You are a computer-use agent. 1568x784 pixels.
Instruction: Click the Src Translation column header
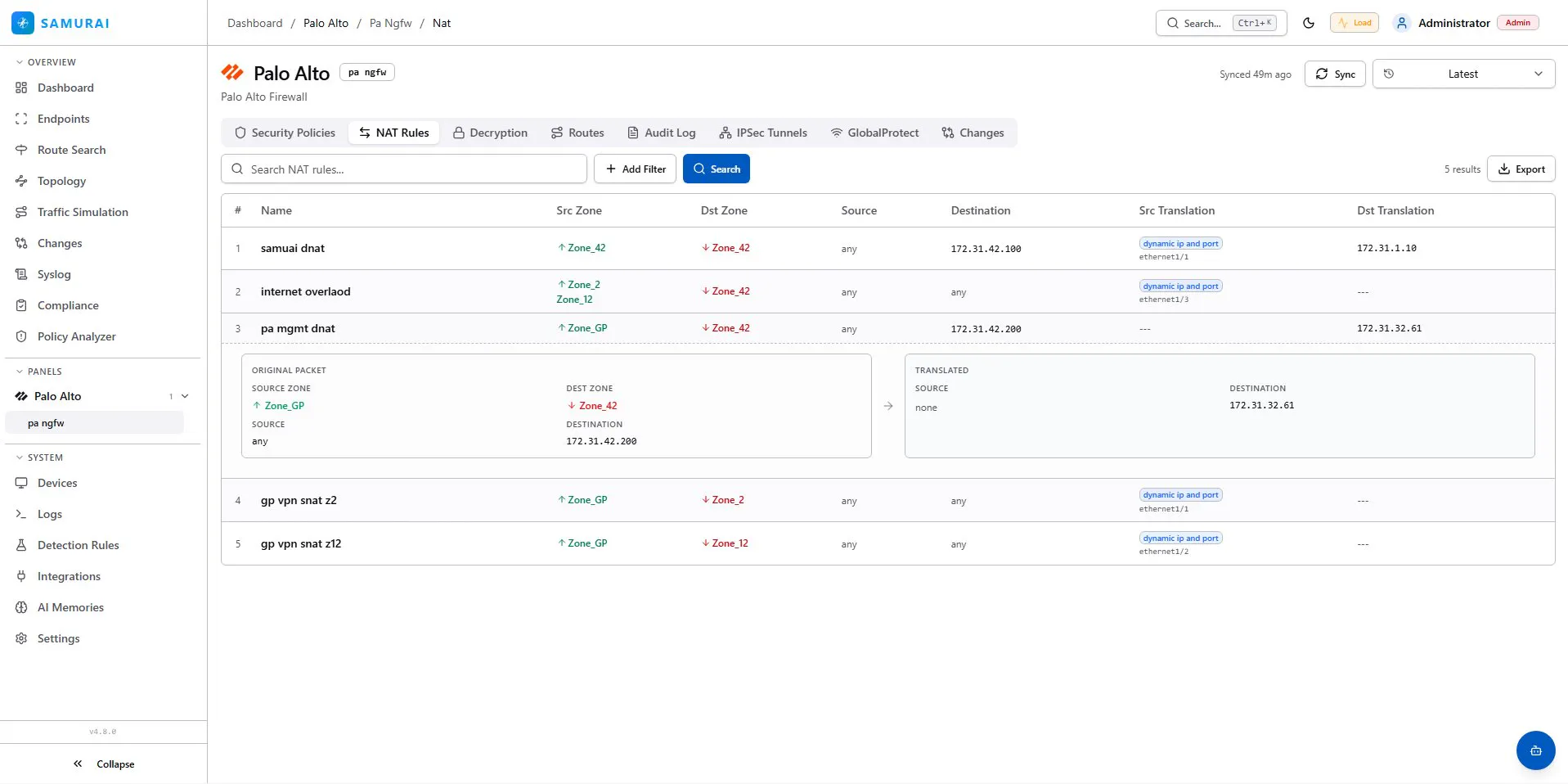pyautogui.click(x=1176, y=210)
